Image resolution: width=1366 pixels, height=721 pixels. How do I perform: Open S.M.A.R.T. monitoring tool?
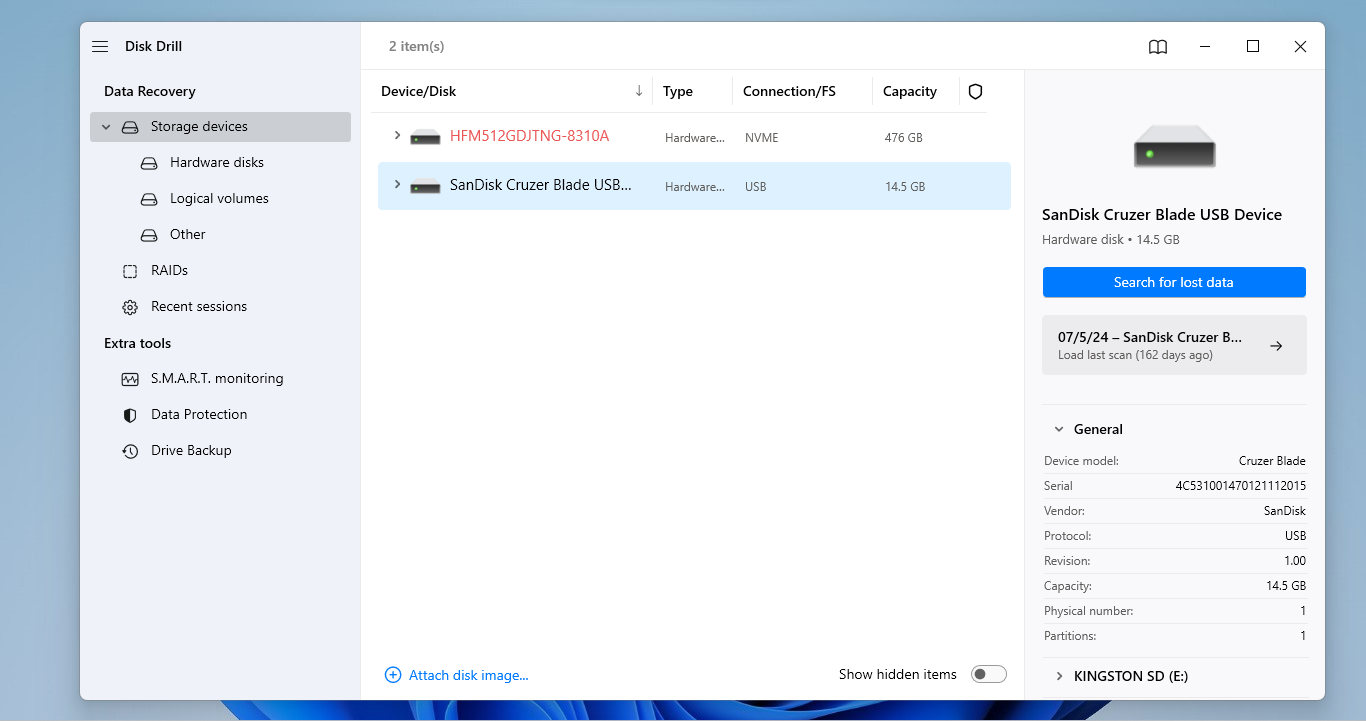pyautogui.click(x=217, y=379)
